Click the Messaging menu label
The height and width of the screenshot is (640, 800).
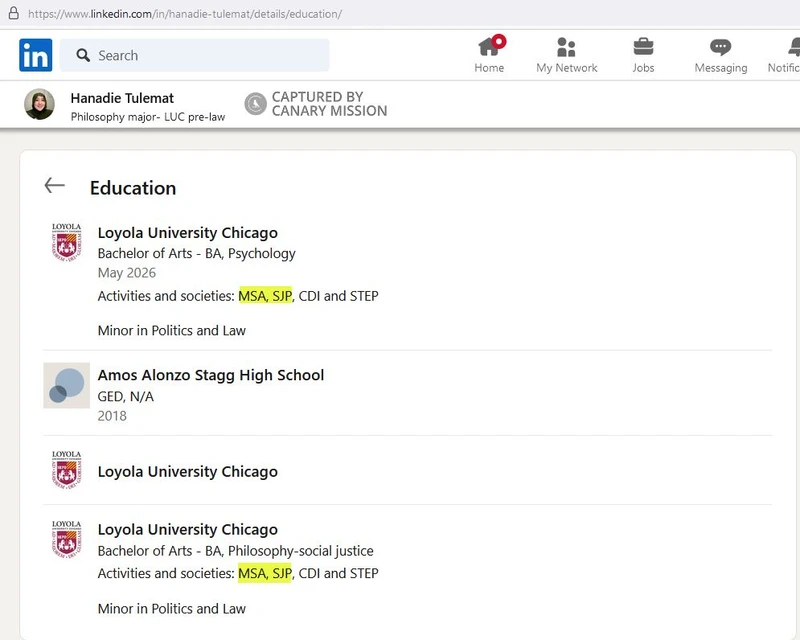720,68
